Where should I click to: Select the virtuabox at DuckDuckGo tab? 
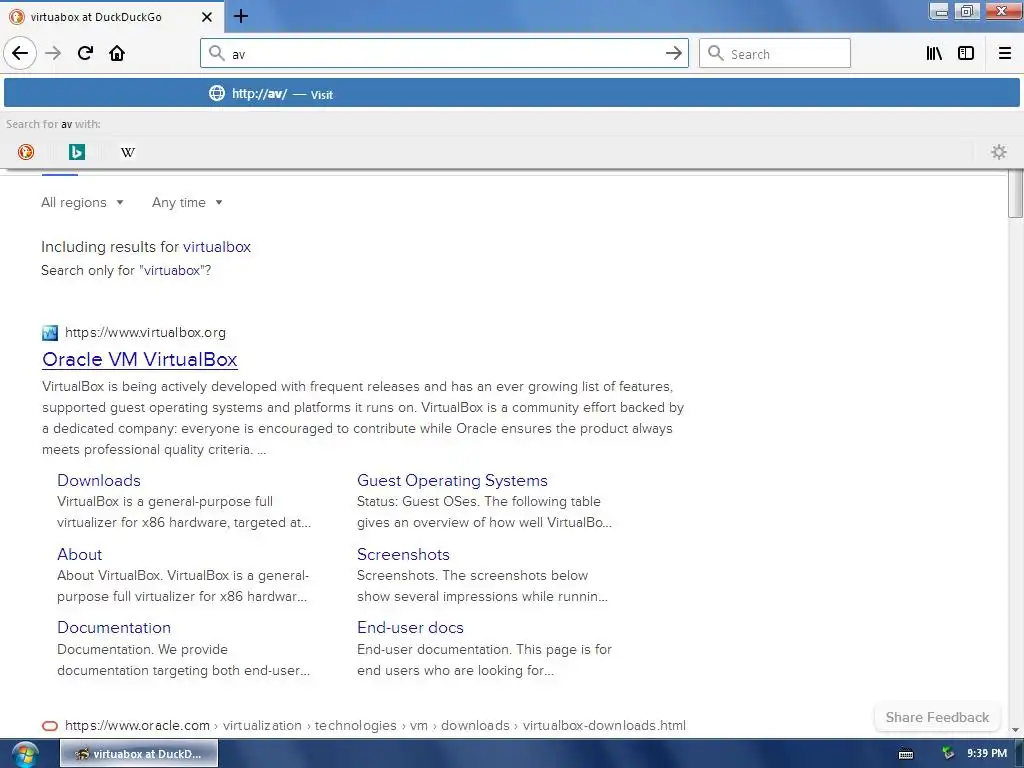click(111, 17)
